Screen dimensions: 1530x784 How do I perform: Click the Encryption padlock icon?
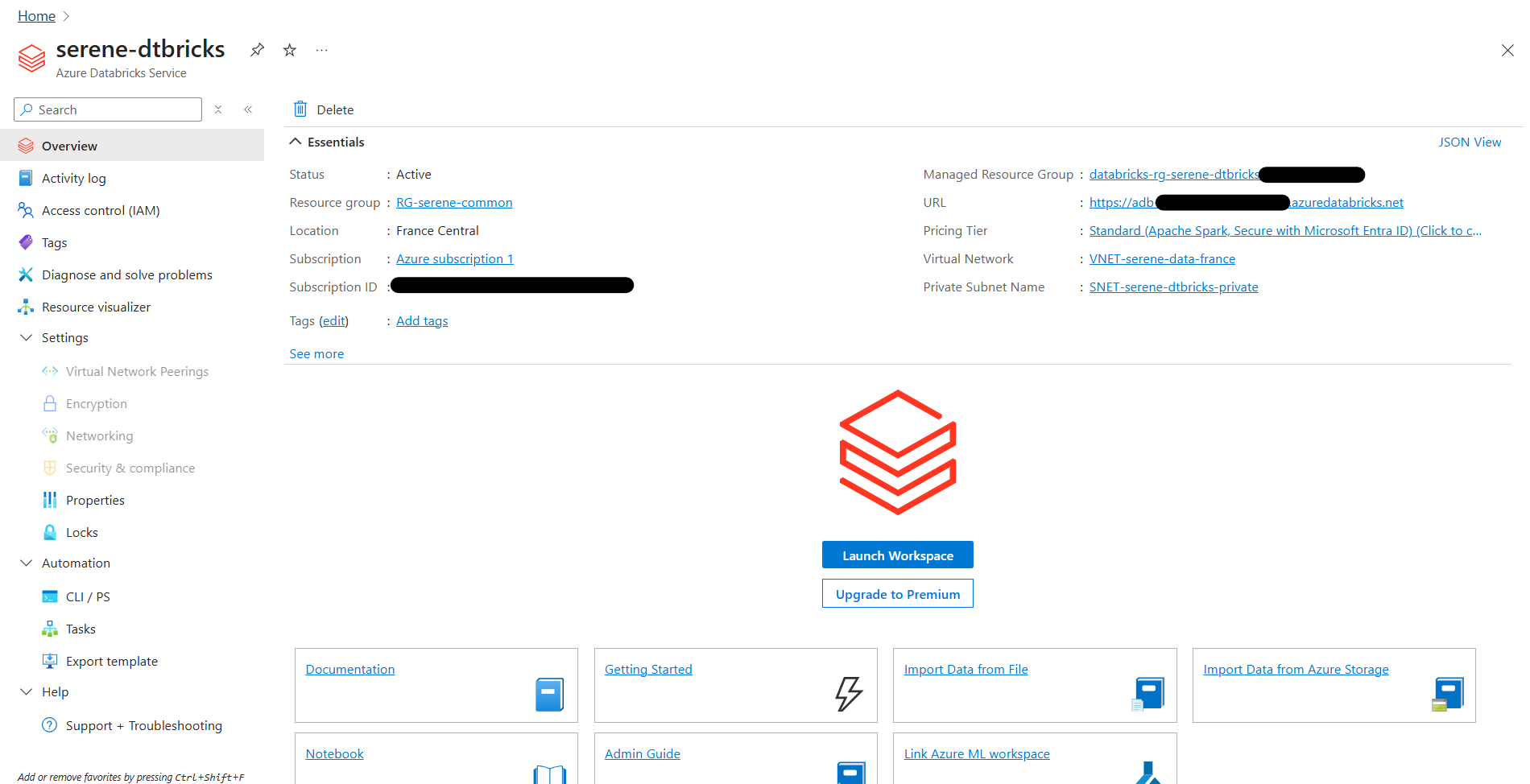click(50, 403)
